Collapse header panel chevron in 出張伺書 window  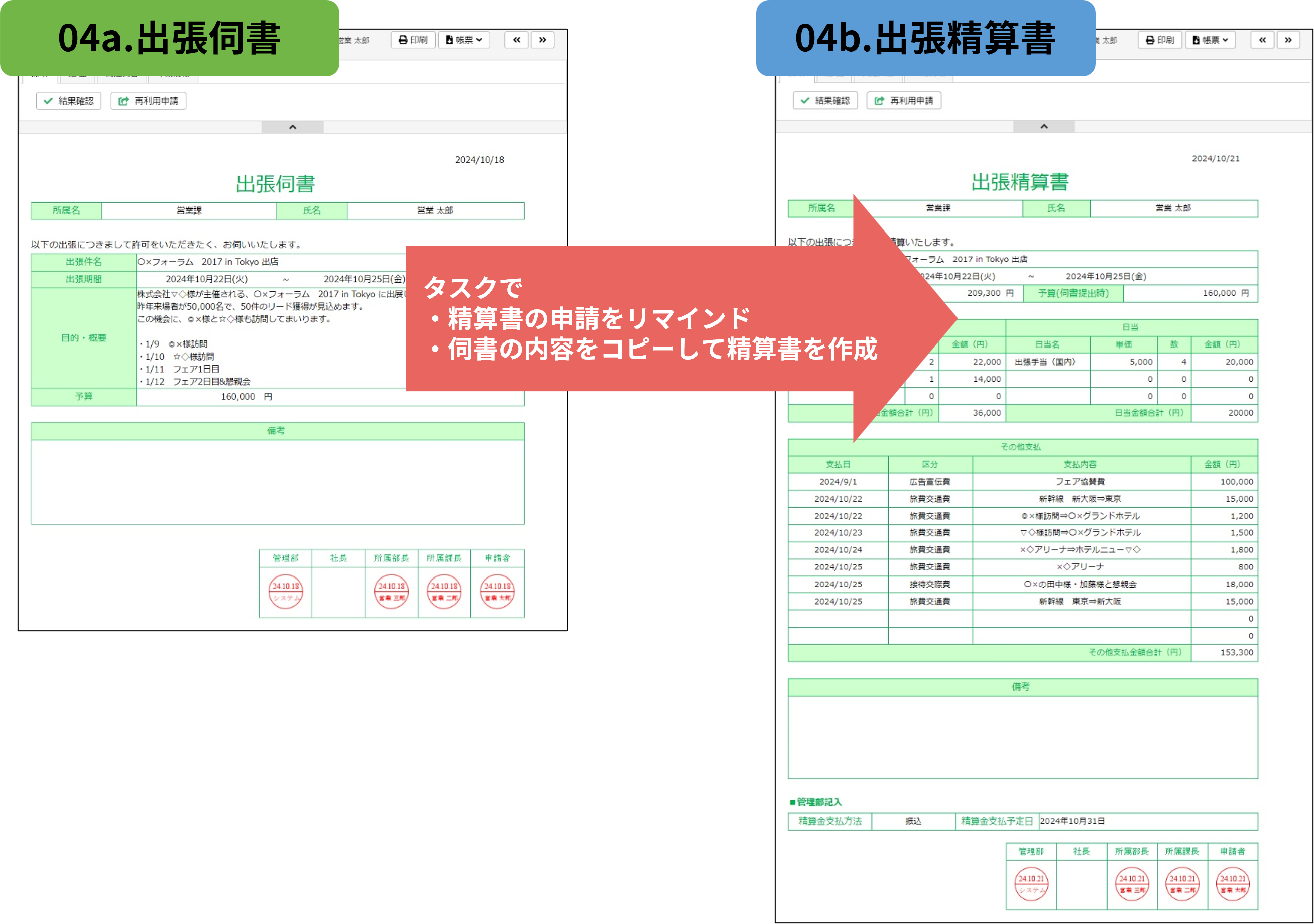[x=292, y=127]
